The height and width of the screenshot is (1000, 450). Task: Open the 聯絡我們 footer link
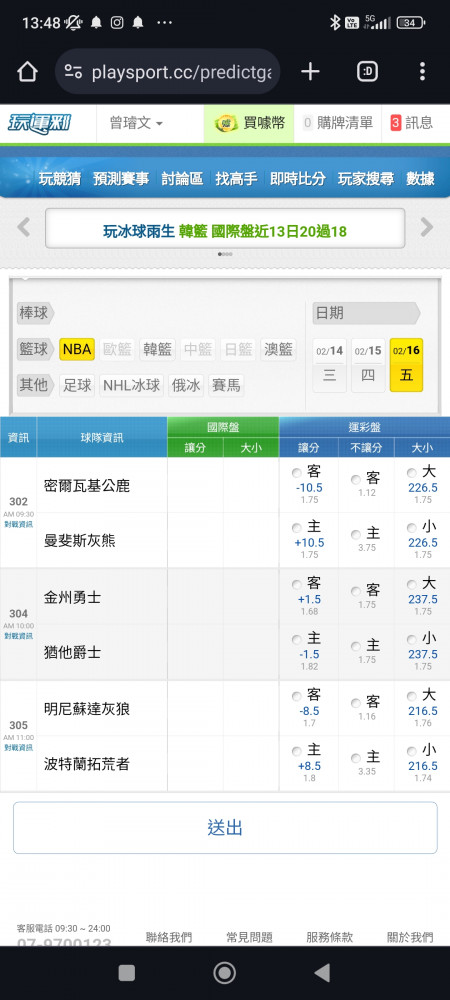pyautogui.click(x=169, y=937)
